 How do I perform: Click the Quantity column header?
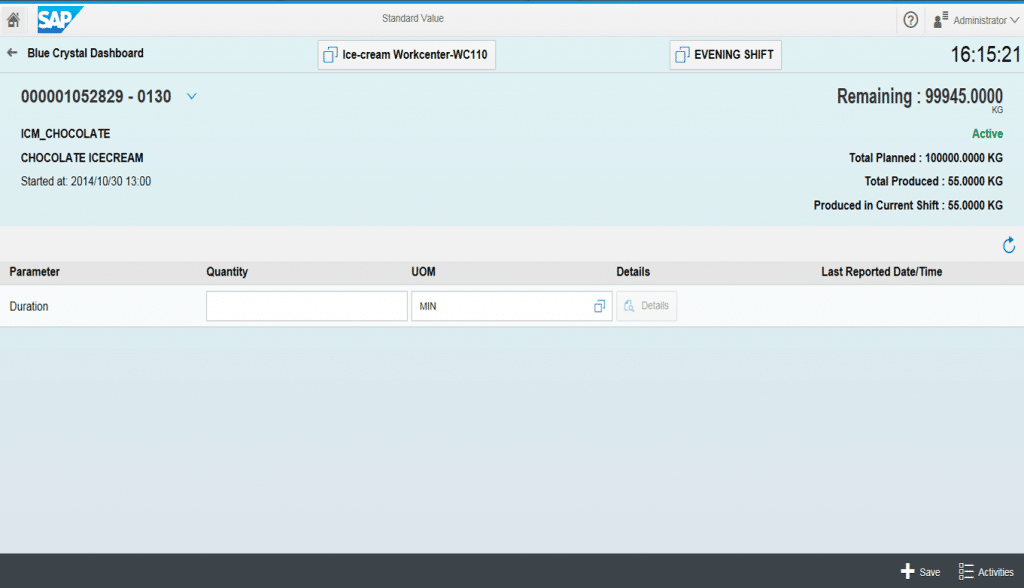point(227,272)
